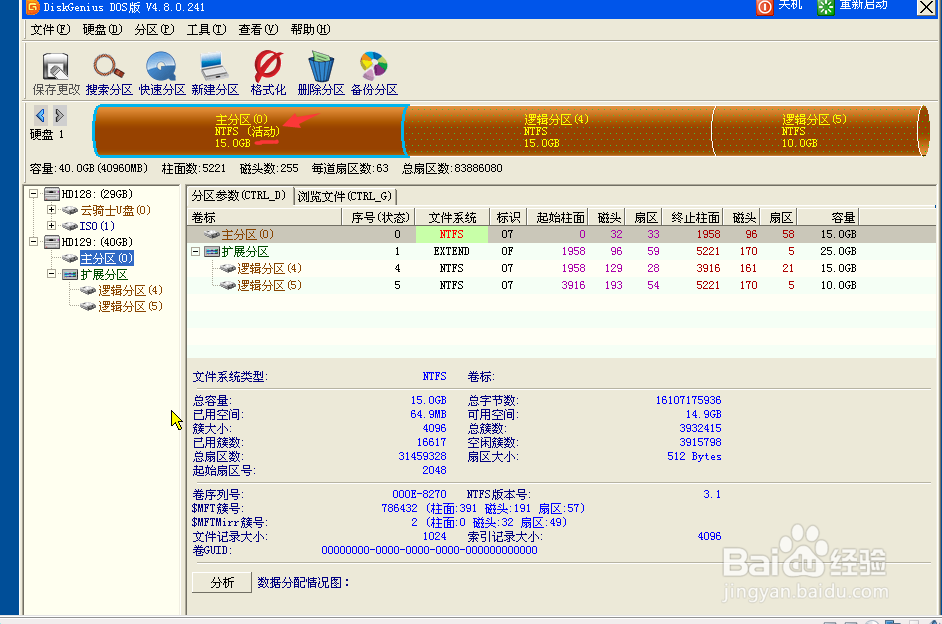This screenshot has width=942, height=624.
Task: Click the Shutdown (关机) power icon
Action: coord(765,7)
